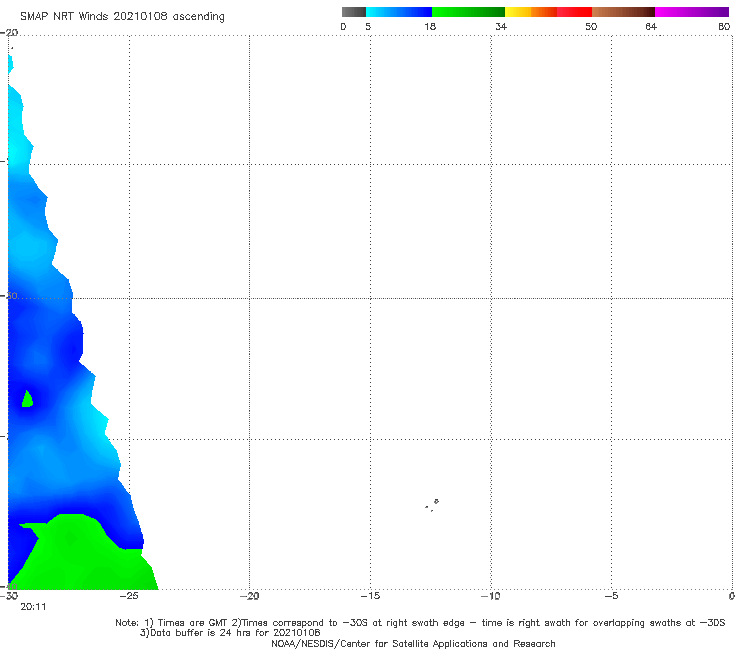
Task: Click the longitude axis label '-5'
Action: point(611,596)
